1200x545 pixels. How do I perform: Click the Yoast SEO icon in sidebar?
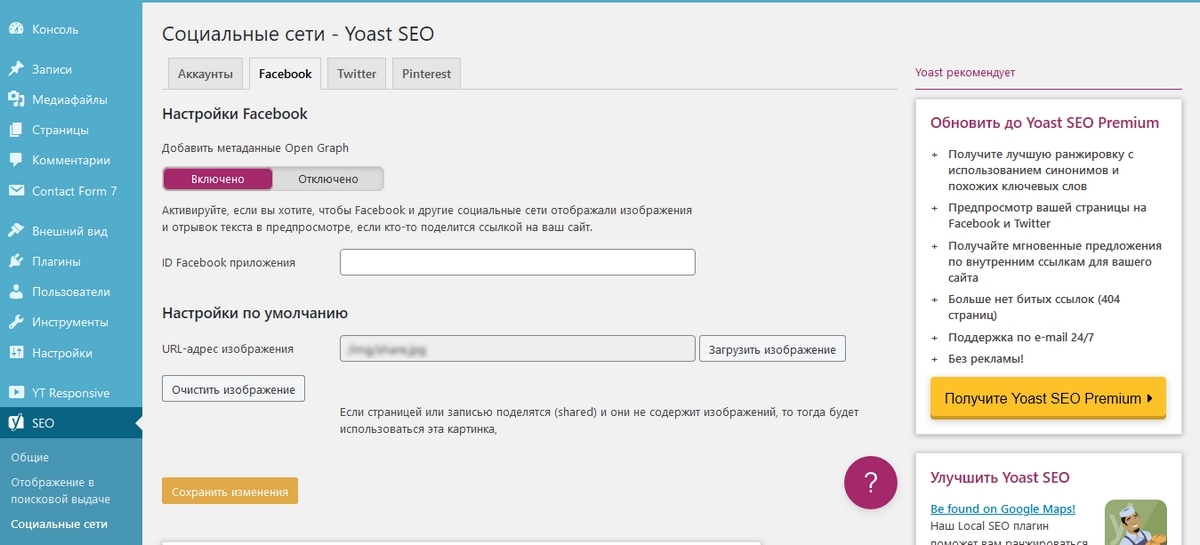pos(16,423)
